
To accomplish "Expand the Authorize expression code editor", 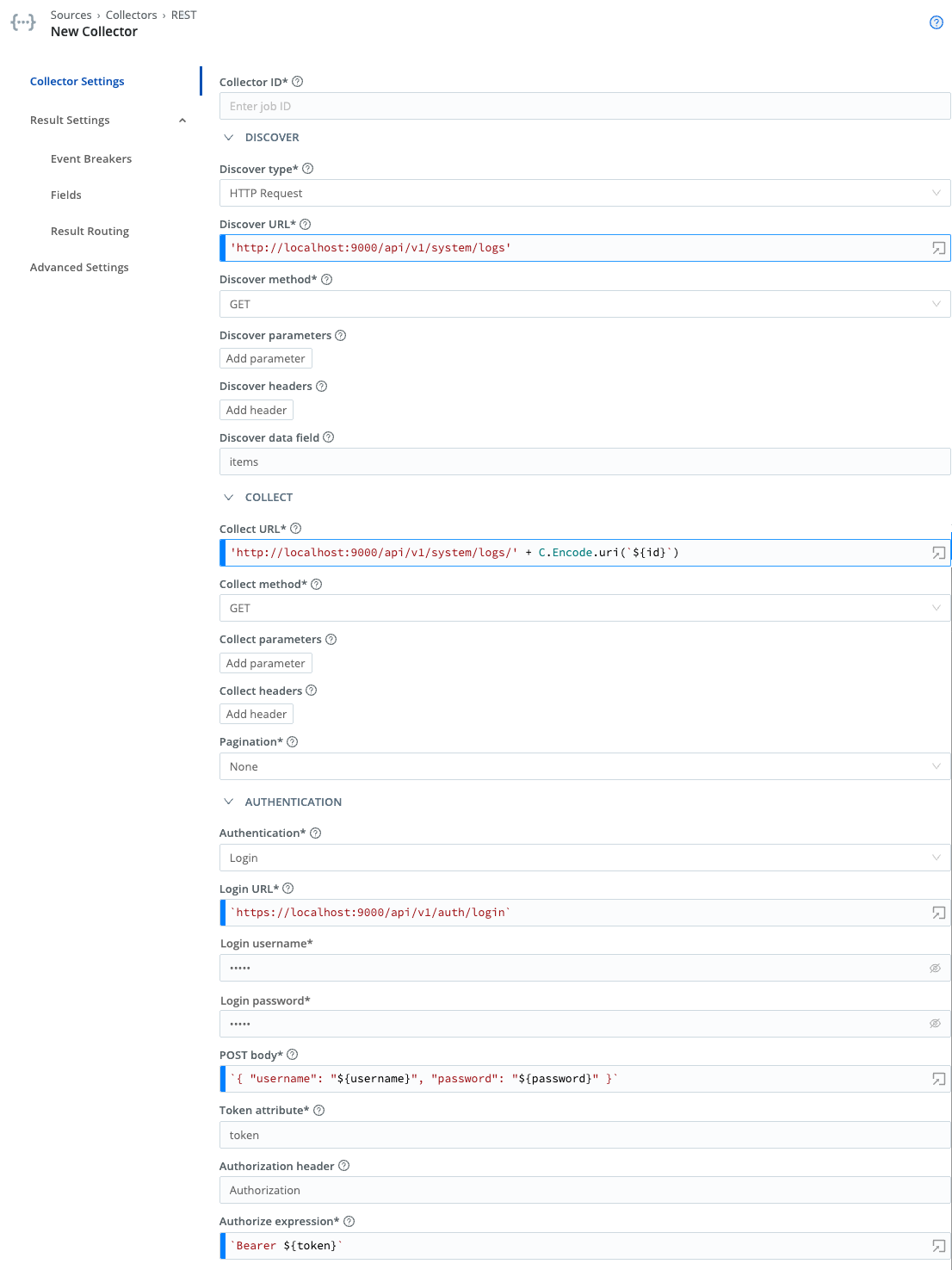I will pos(937,1244).
